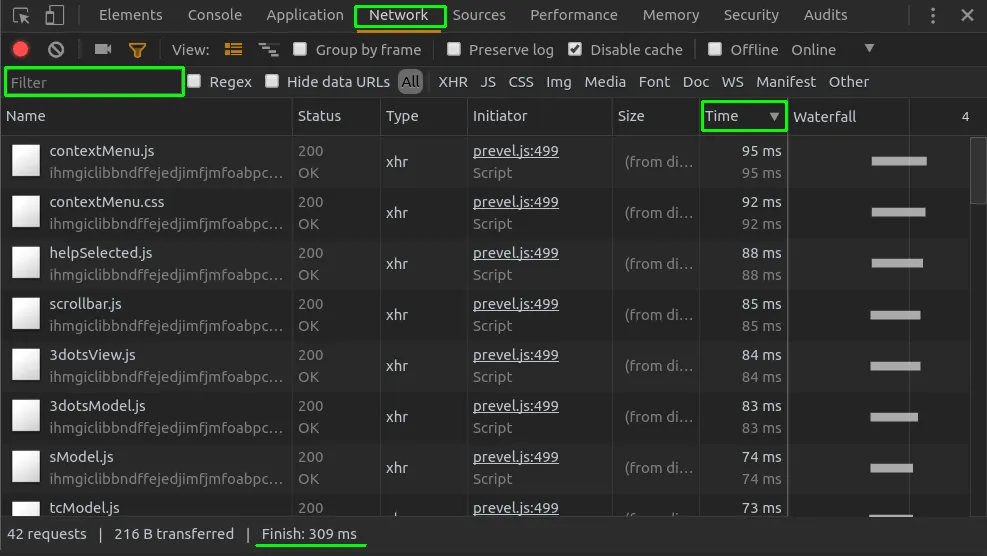Filter requests by WS type

[x=732, y=82]
